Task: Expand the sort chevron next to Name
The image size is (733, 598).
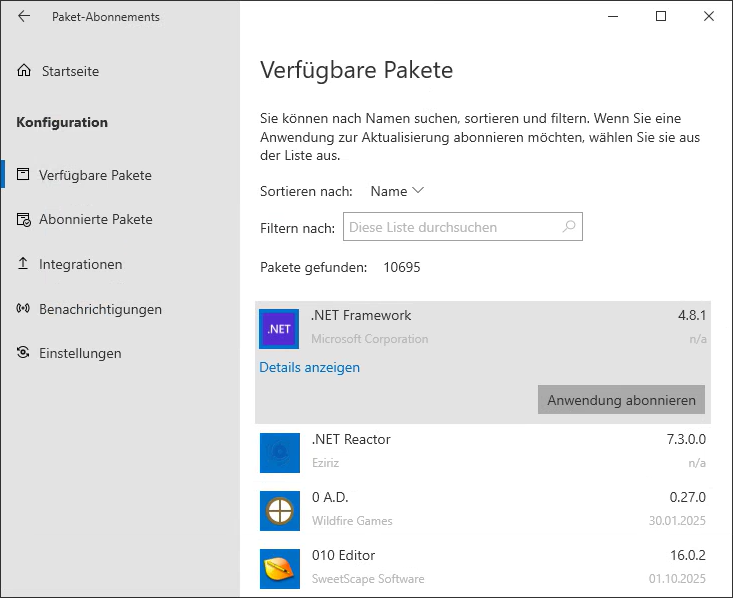Action: pos(418,191)
